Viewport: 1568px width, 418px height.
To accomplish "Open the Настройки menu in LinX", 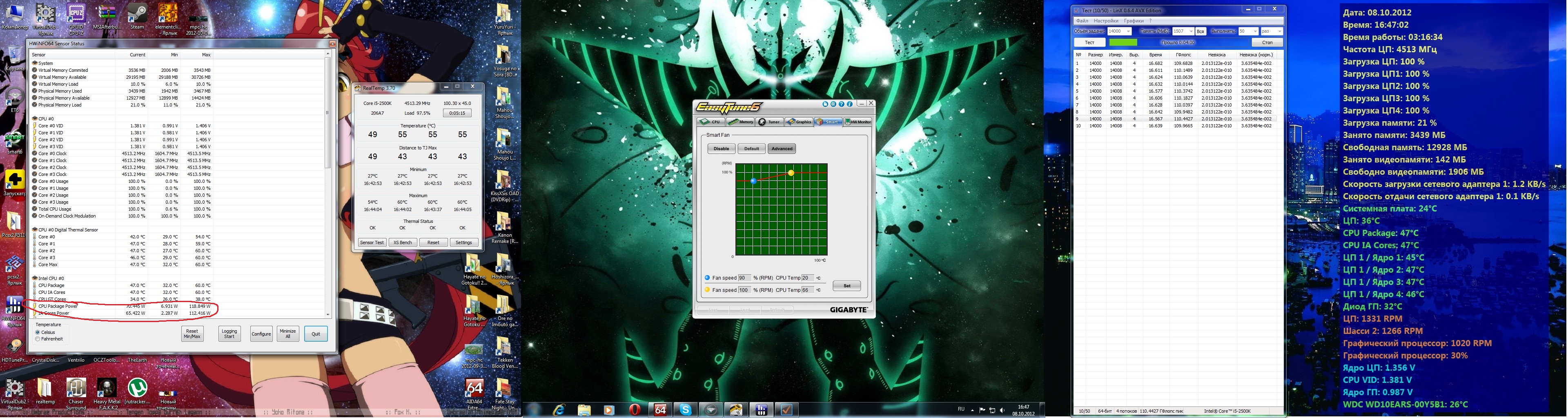I will click(1105, 21).
